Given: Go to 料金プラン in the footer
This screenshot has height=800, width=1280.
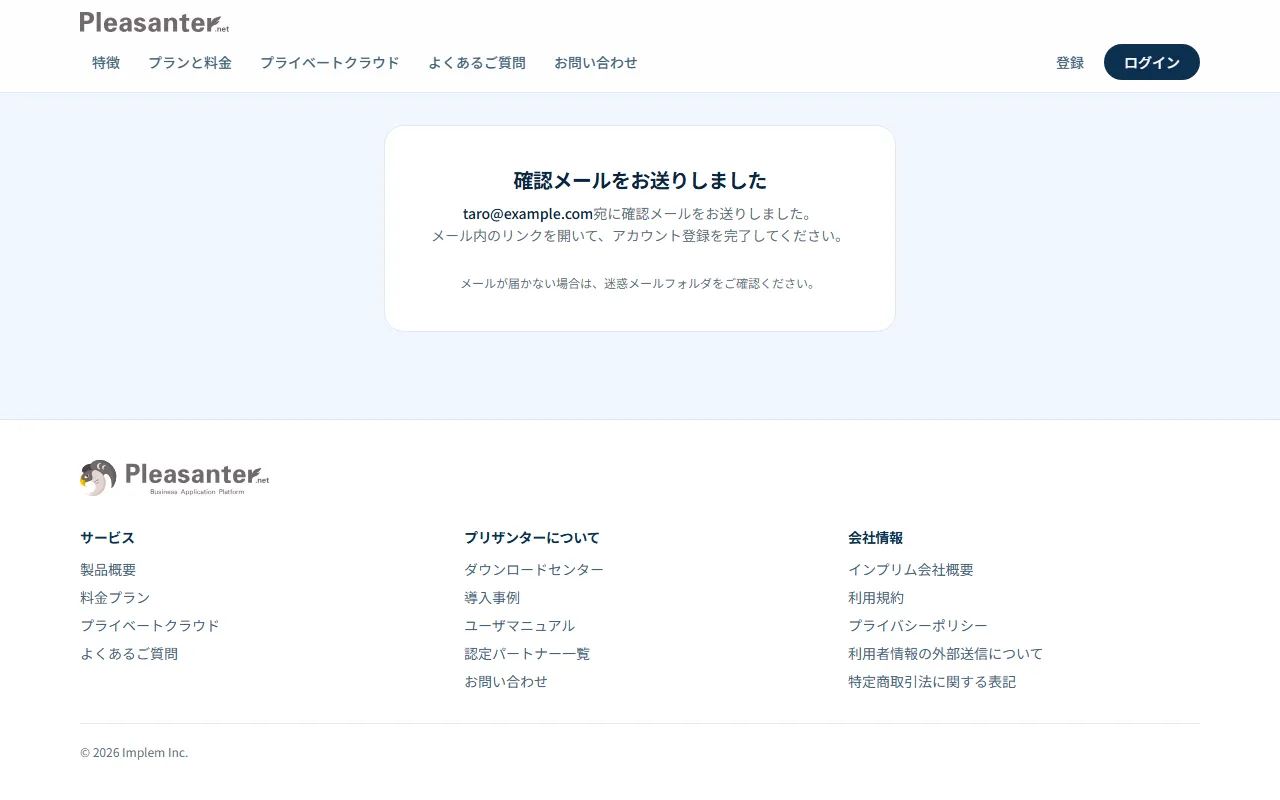Looking at the screenshot, I should point(115,598).
